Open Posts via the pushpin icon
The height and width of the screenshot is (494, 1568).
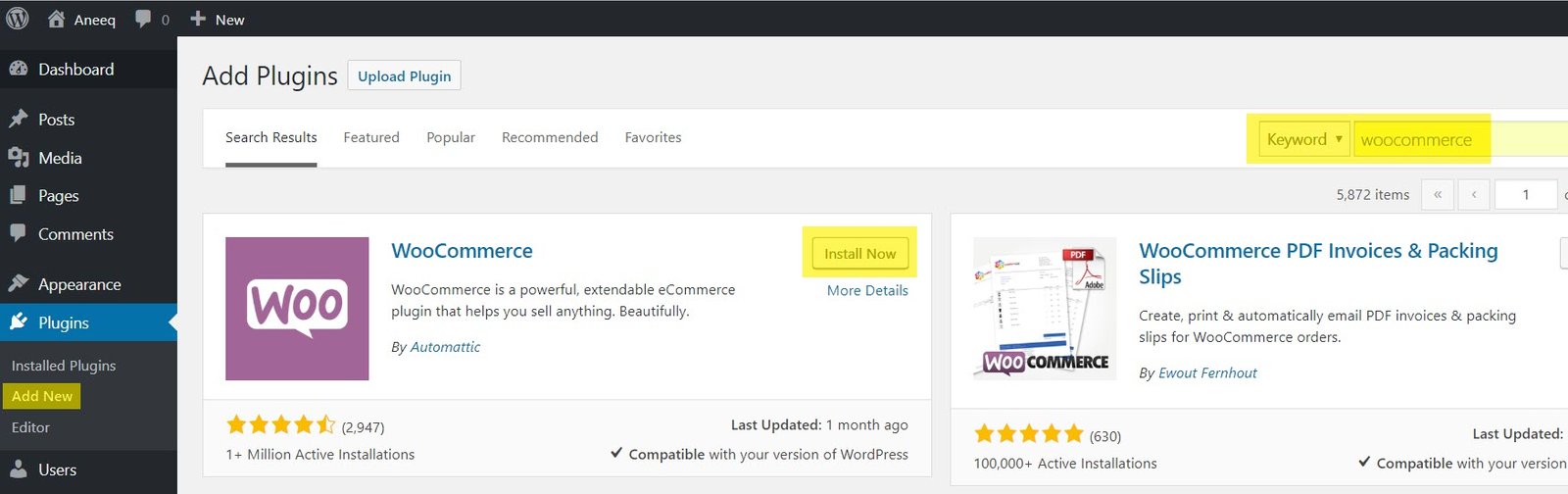click(19, 120)
